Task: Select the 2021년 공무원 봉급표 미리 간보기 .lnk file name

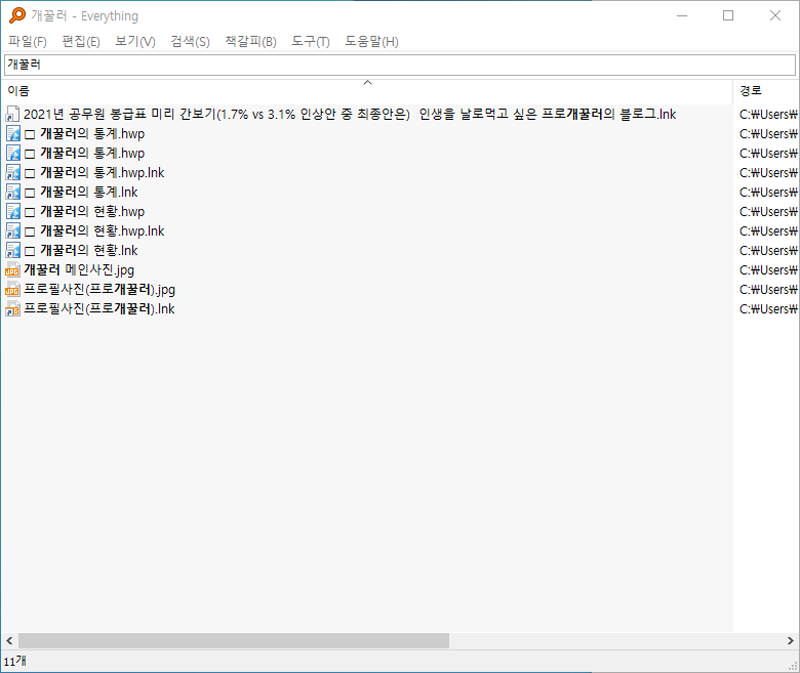Action: tap(349, 114)
